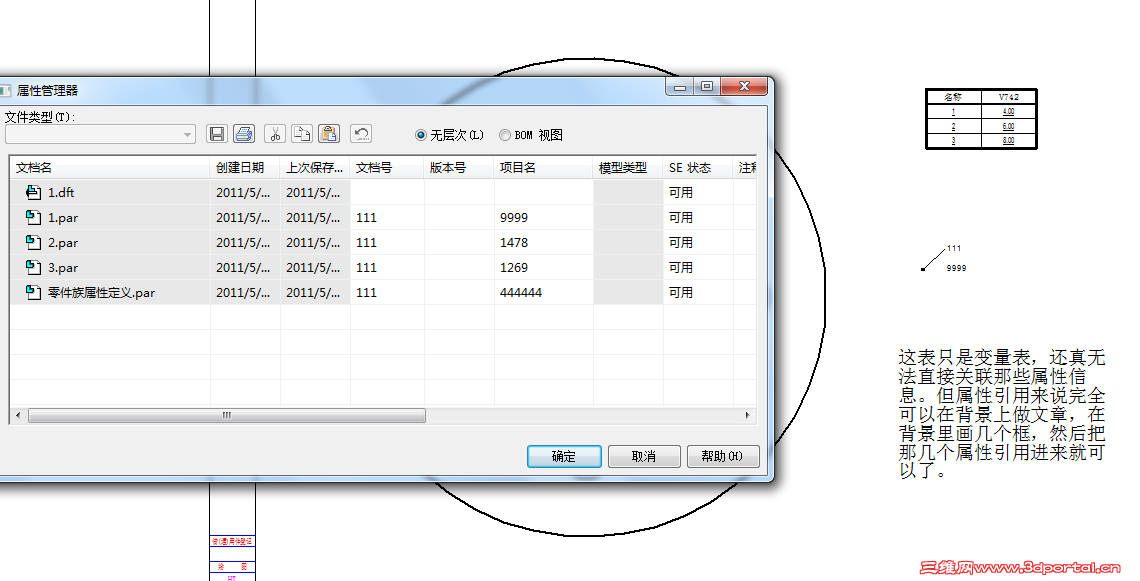Click the Cut scissors icon
Screen dimensions: 1140x581
click(x=275, y=134)
